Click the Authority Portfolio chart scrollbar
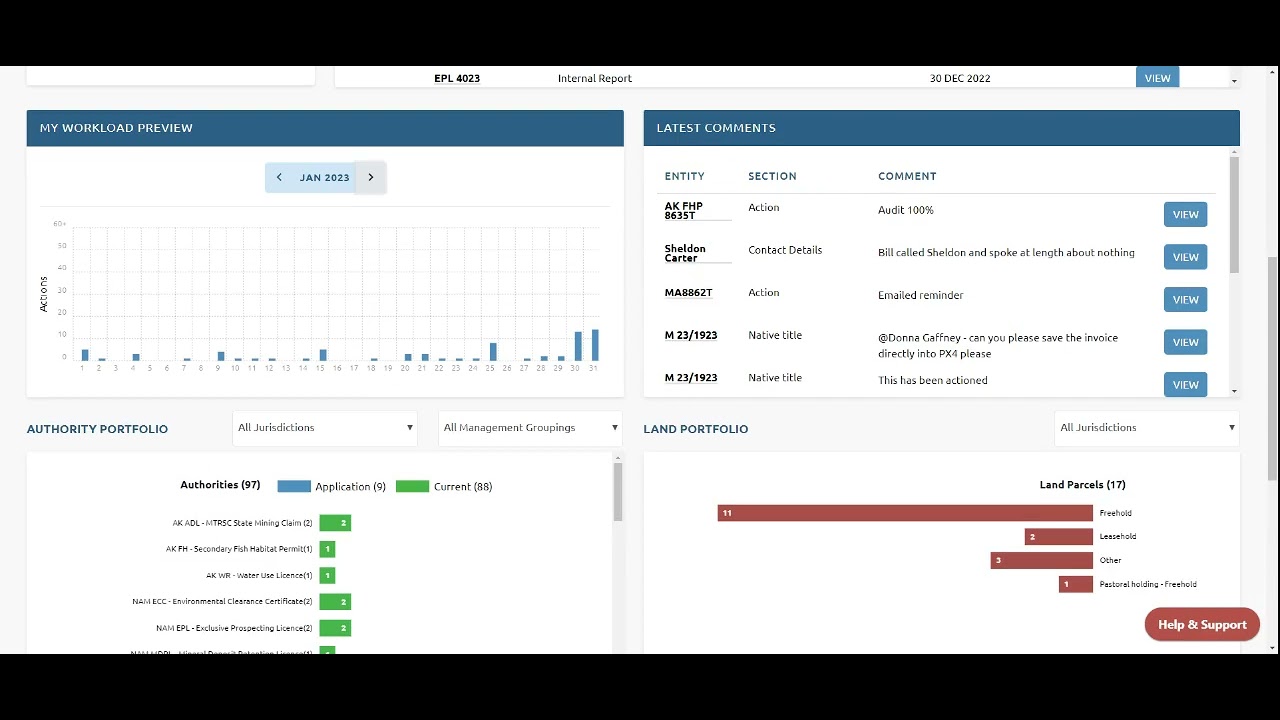 (x=618, y=490)
